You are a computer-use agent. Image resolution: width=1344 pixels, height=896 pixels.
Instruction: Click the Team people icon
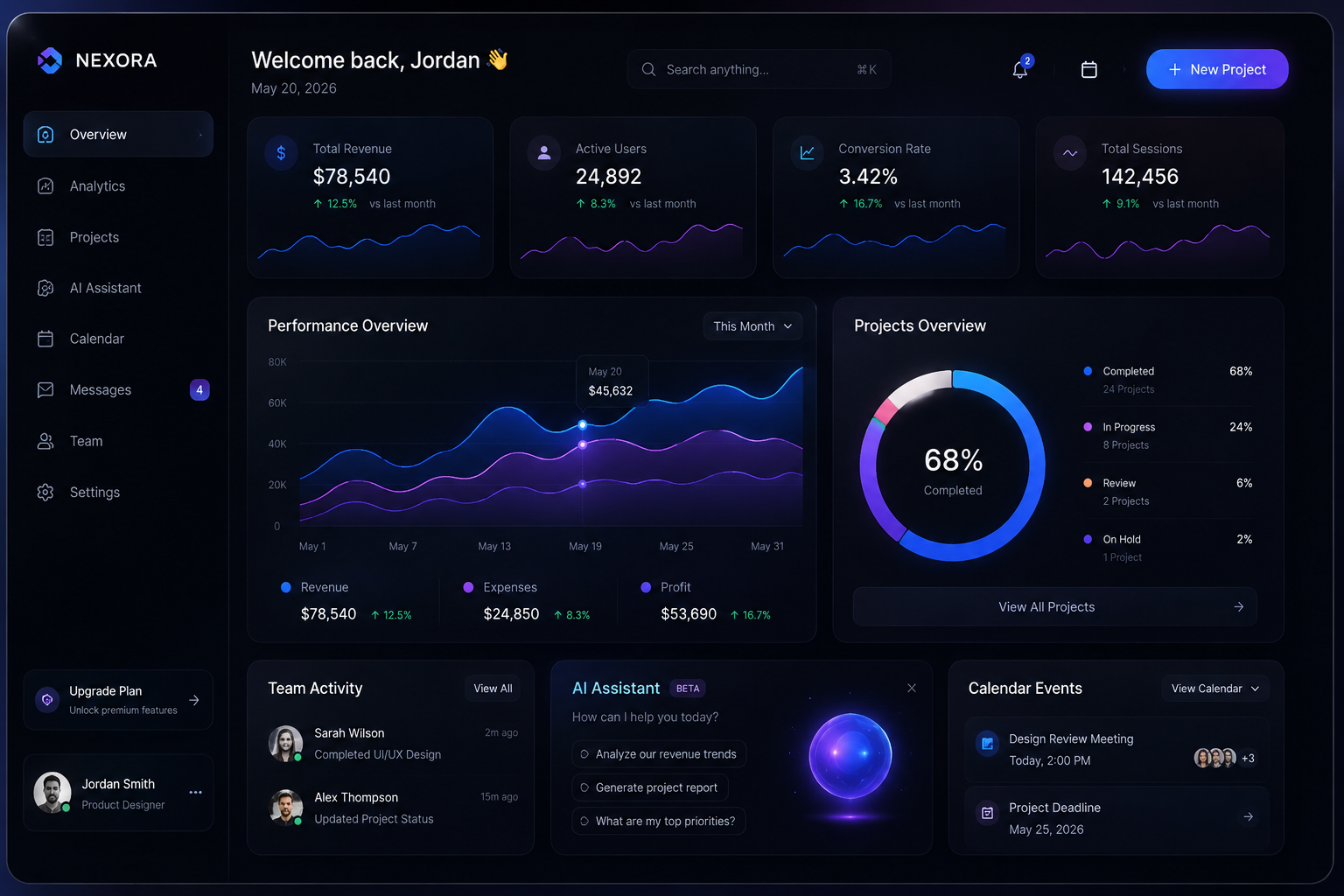click(45, 441)
